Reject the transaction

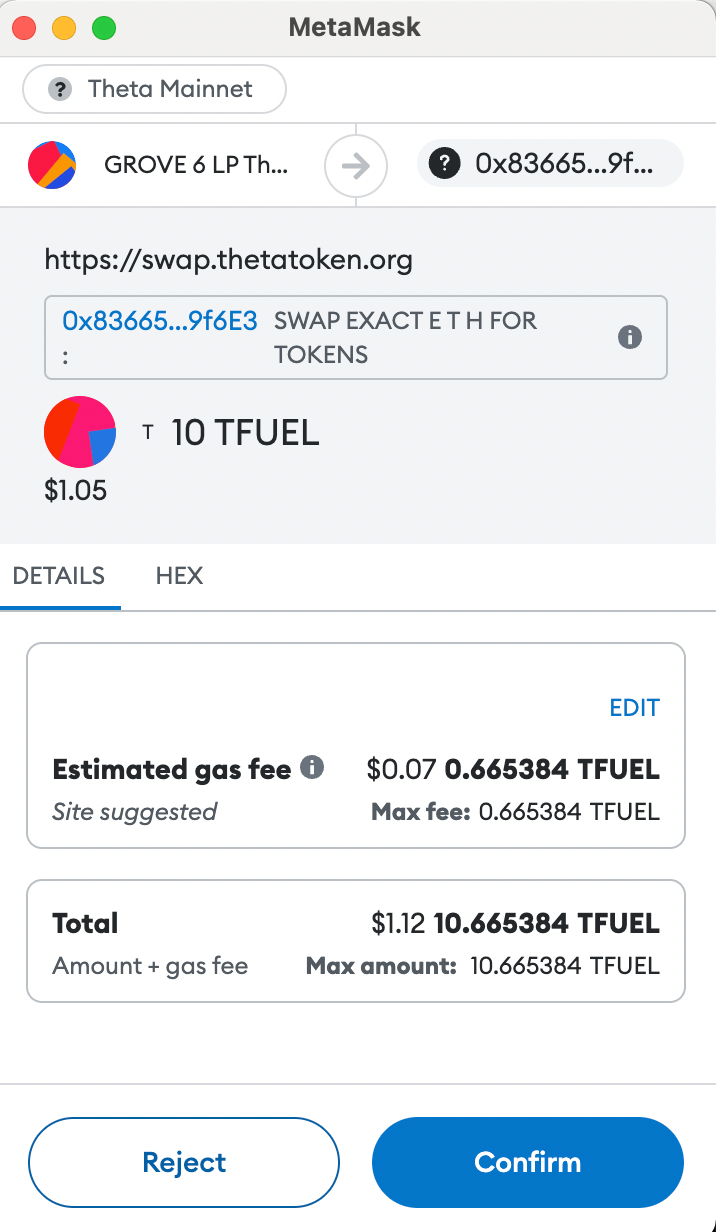coord(184,1162)
